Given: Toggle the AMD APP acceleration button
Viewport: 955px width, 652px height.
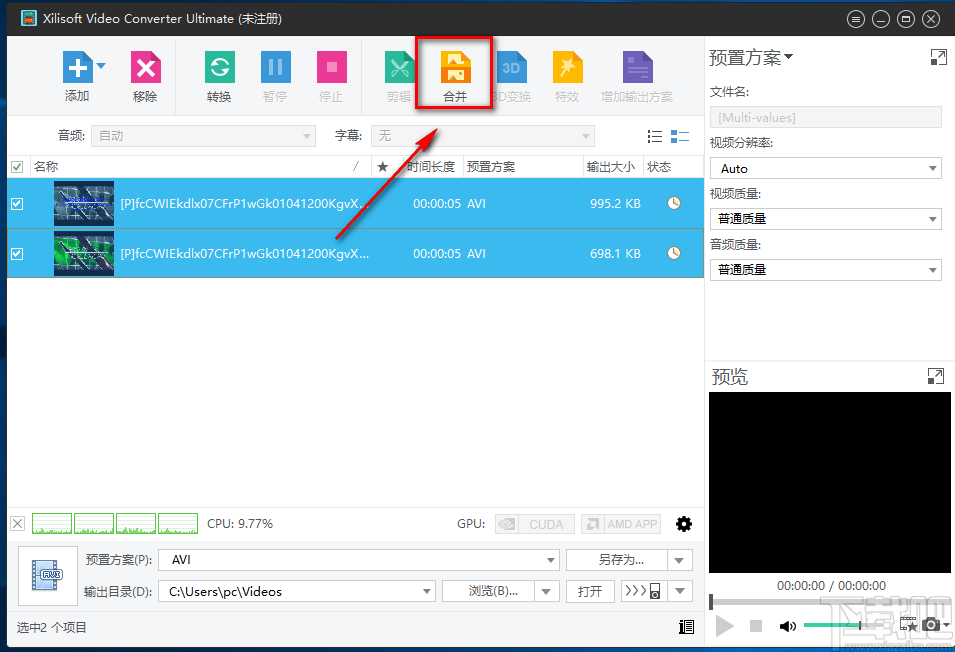Looking at the screenshot, I should pos(621,524).
